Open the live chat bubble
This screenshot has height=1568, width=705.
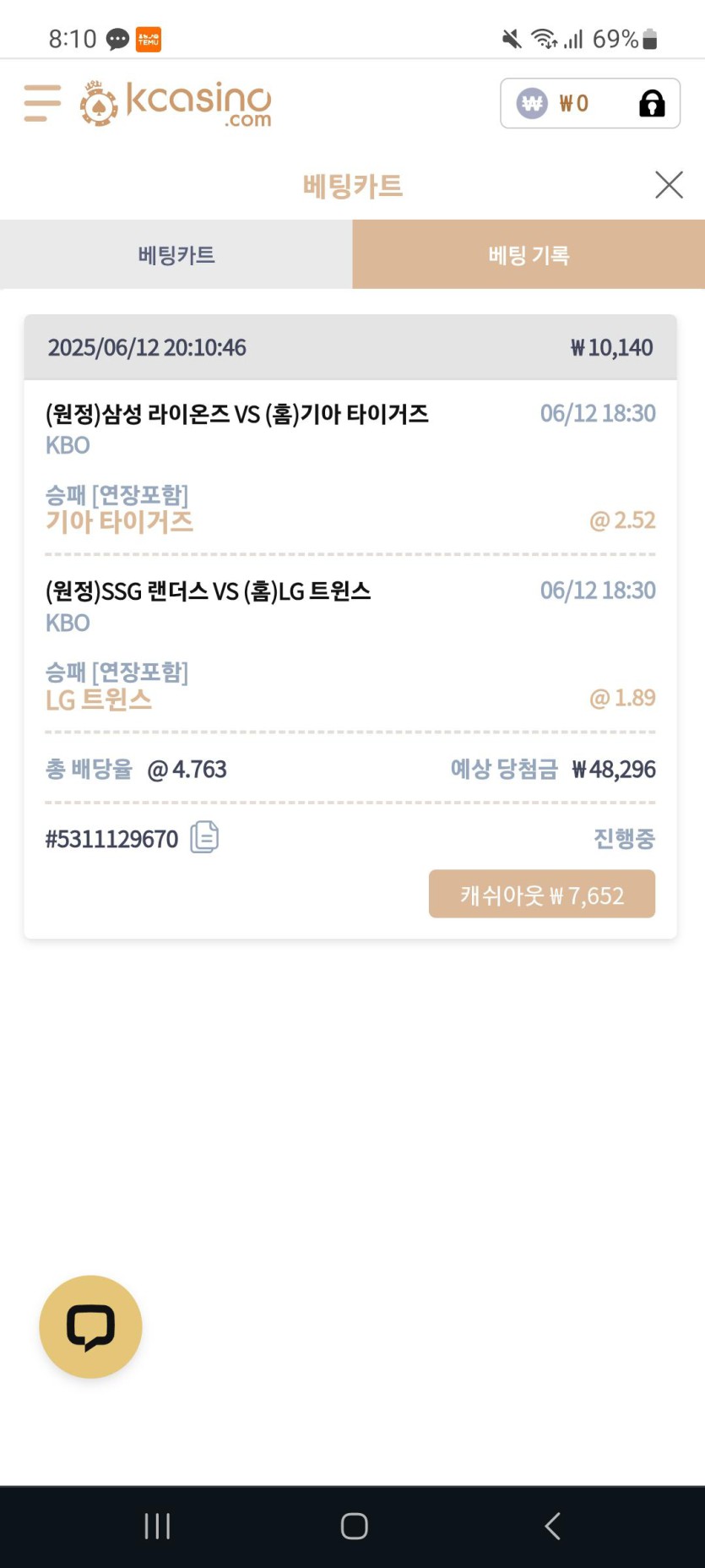pyautogui.click(x=90, y=1326)
